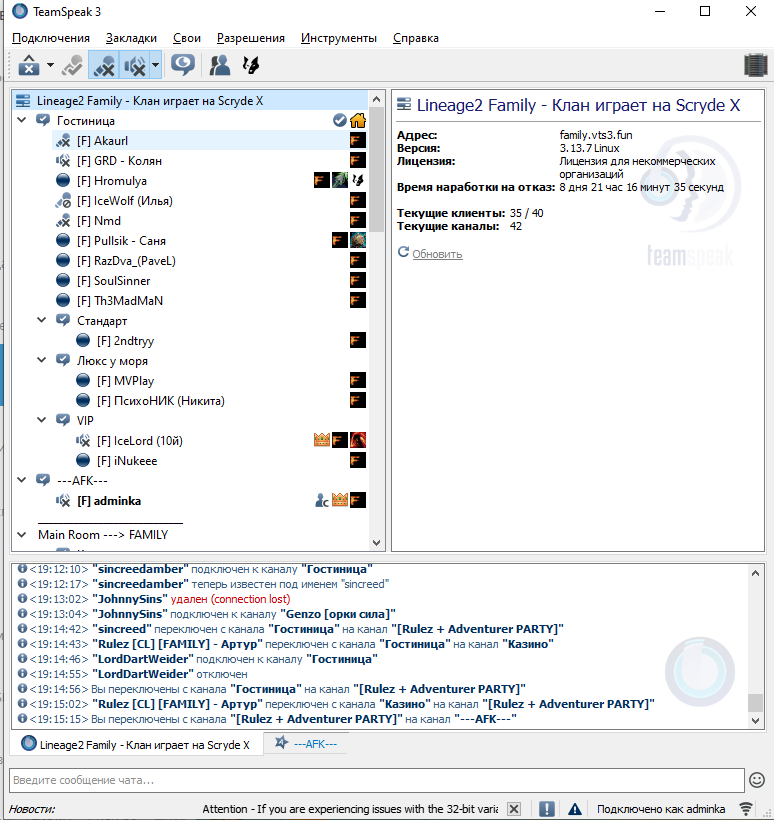Collapse the Люкс у моря channel

[x=42, y=360]
